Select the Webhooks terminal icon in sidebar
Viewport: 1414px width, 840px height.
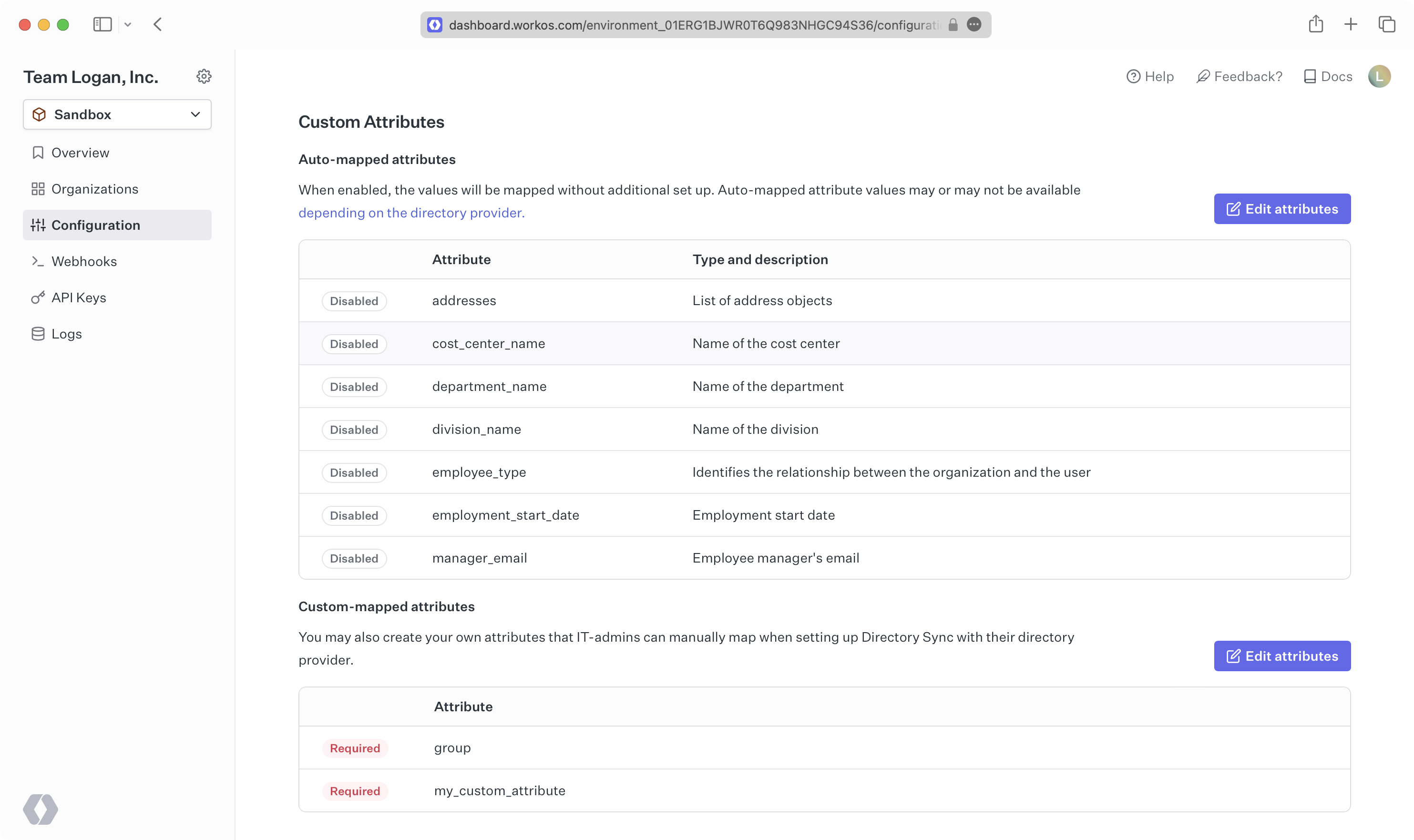pos(38,261)
